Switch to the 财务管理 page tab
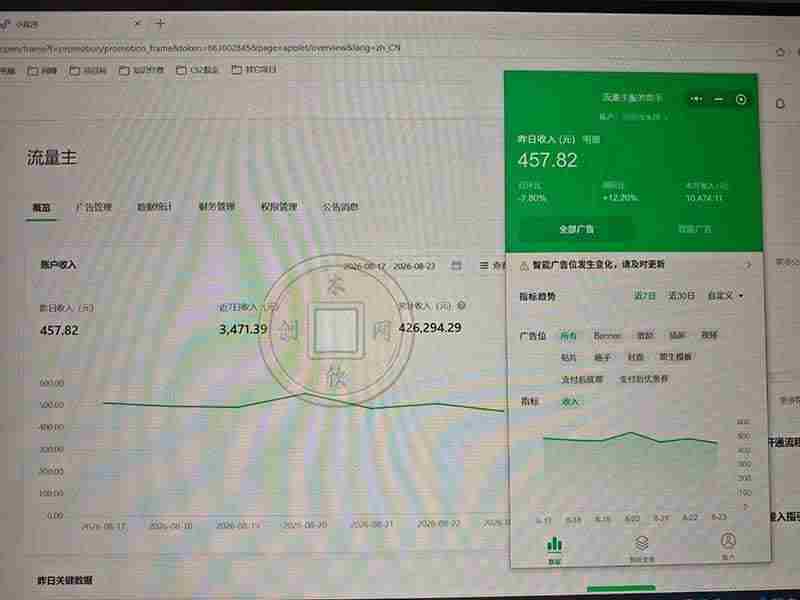 217,207
